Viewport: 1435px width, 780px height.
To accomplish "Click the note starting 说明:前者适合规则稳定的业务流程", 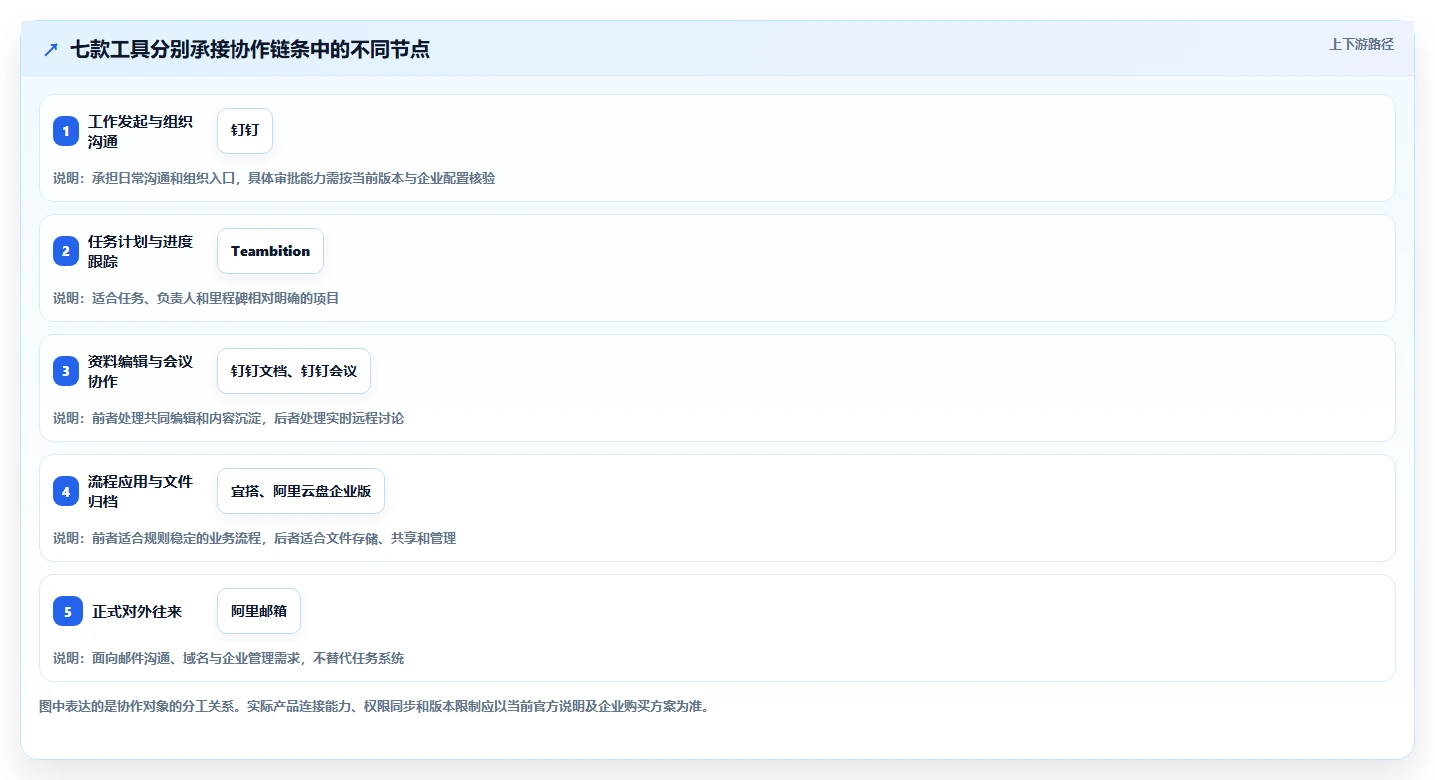I will (x=255, y=538).
